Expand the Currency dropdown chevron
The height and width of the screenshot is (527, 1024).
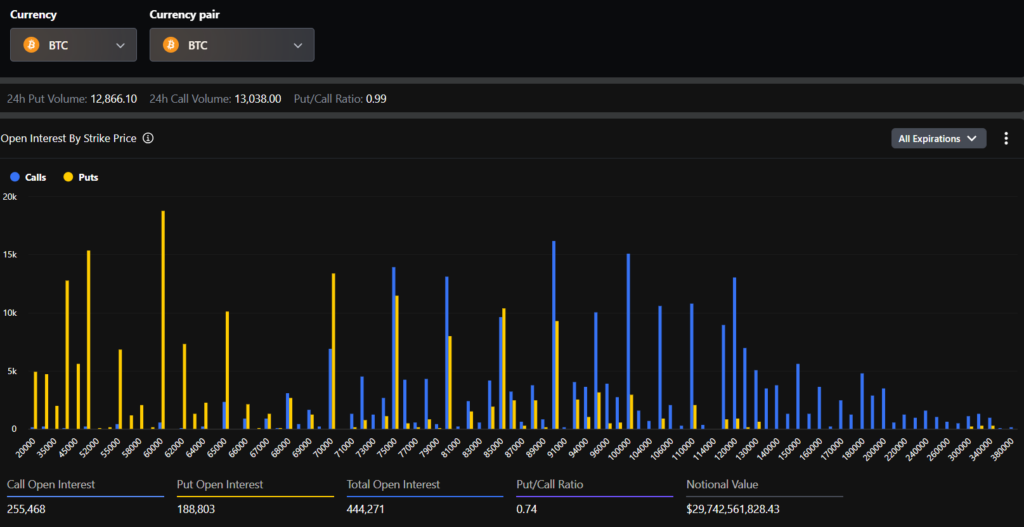(x=120, y=45)
